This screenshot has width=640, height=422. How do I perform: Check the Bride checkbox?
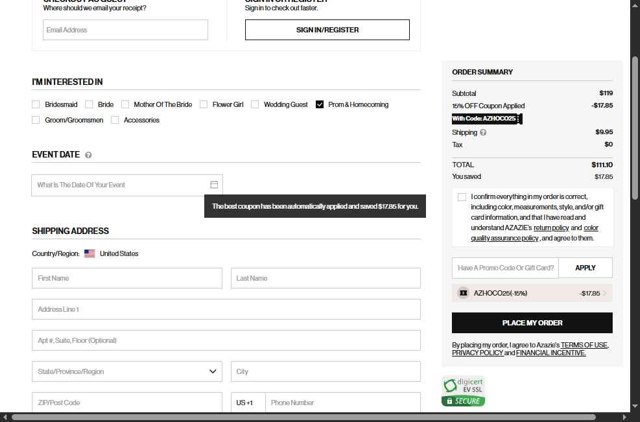tap(89, 104)
